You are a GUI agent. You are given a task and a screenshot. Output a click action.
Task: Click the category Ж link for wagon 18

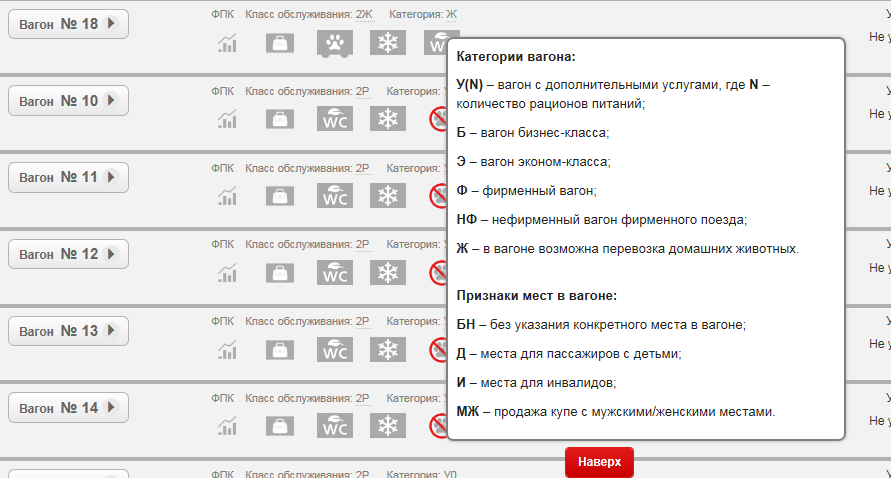[451, 14]
